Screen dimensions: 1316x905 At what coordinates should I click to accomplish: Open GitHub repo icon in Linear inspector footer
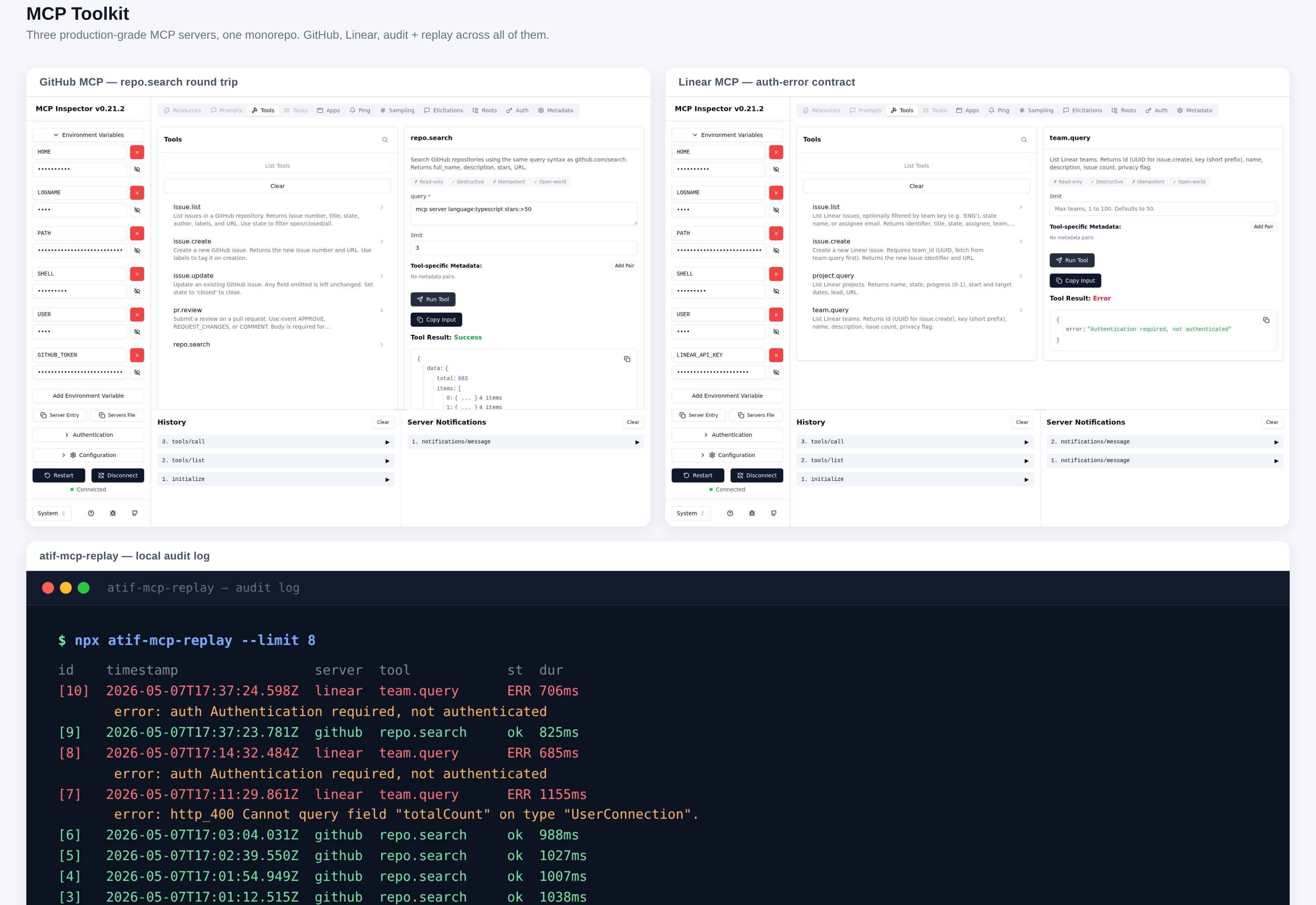click(x=774, y=513)
